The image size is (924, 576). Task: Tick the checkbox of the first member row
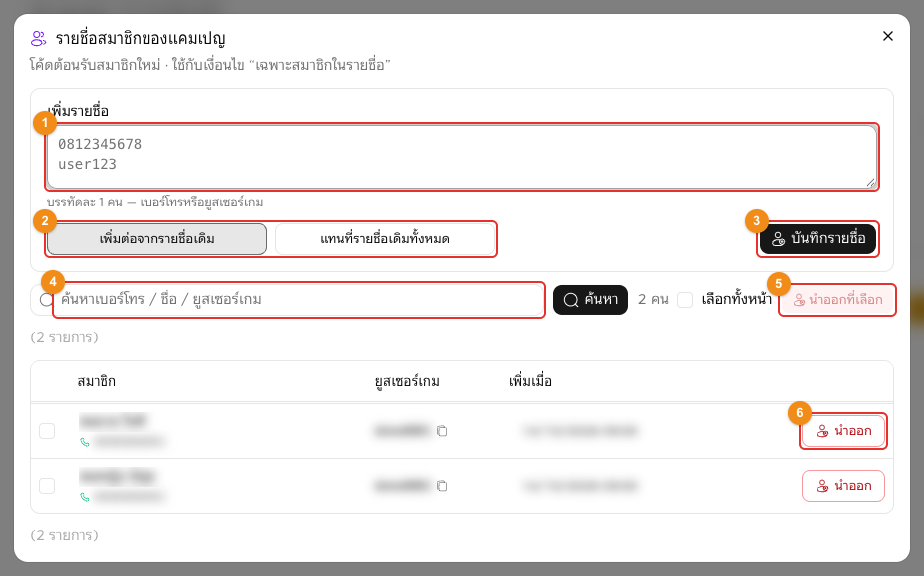(x=47, y=431)
